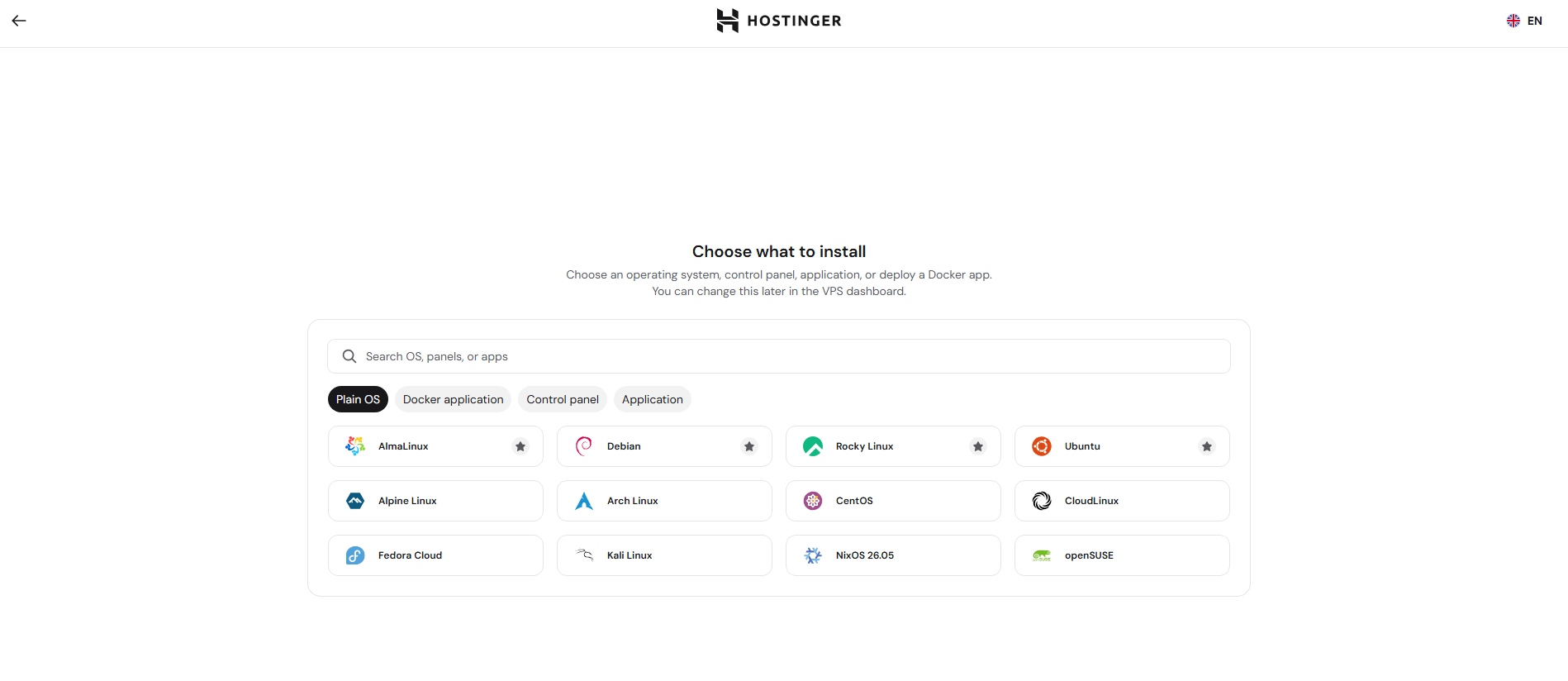This screenshot has width=1568, height=681.
Task: Click the Rocky Linux logo icon
Action: 813,446
